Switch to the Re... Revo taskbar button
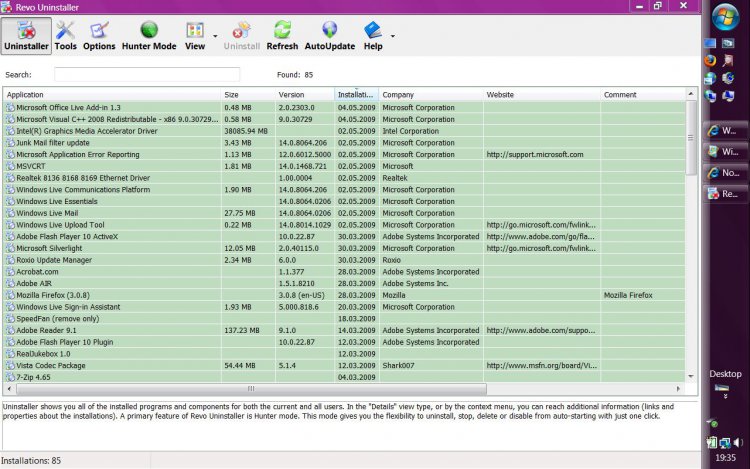Image resolution: width=750 pixels, height=469 pixels. tap(725, 194)
